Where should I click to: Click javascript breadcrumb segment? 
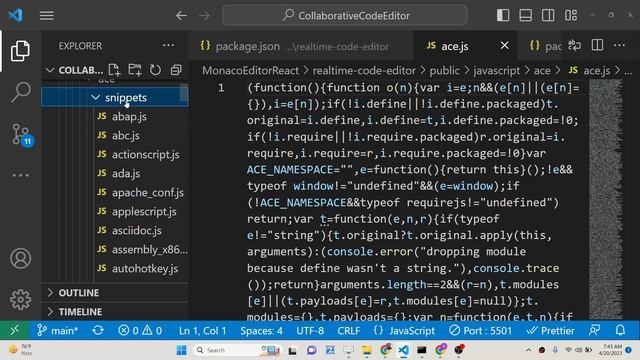click(x=496, y=71)
